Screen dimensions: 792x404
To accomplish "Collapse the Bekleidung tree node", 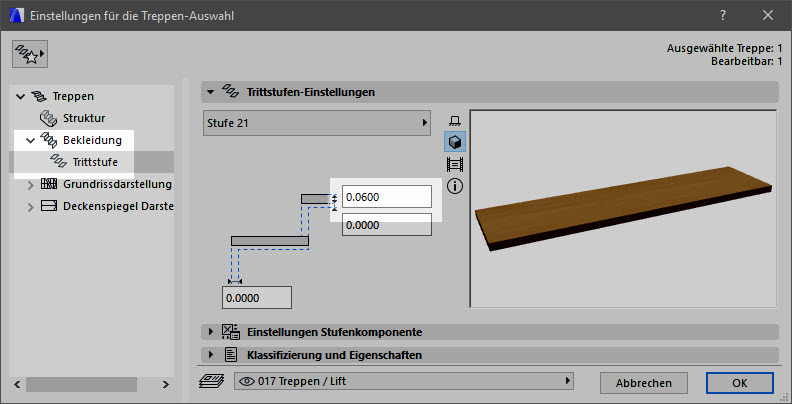I will pyautogui.click(x=30, y=140).
